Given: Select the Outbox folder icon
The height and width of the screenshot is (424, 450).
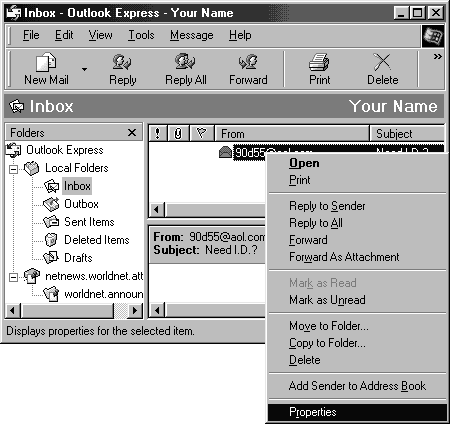Looking at the screenshot, I should point(51,204).
